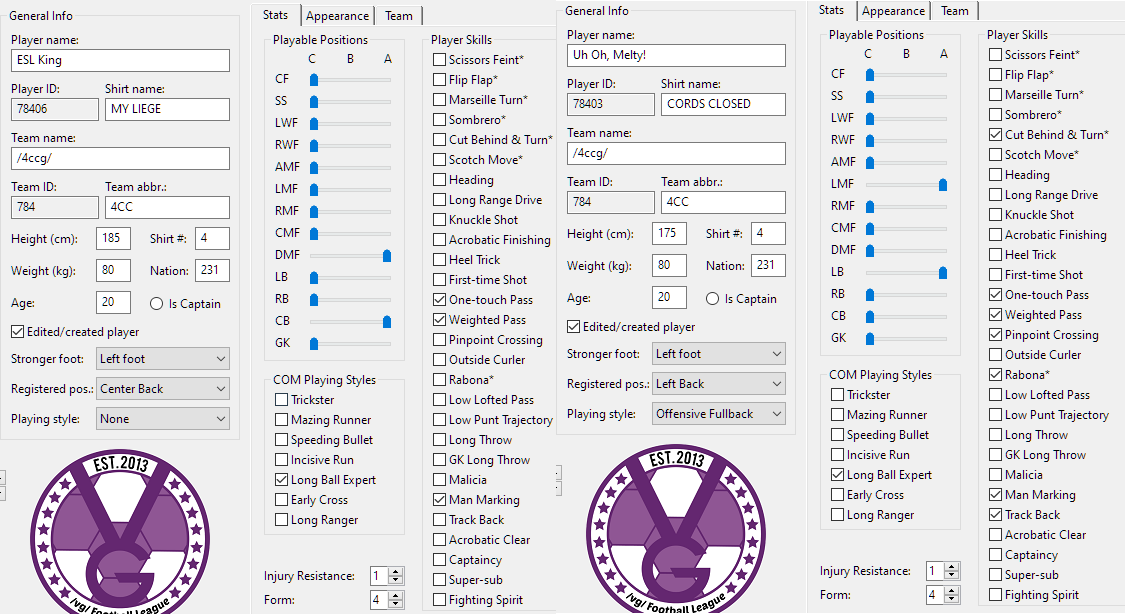This screenshot has height=614, width=1125.
Task: Check Super-sub for Uh Oh, Melty!
Action: coord(996,575)
